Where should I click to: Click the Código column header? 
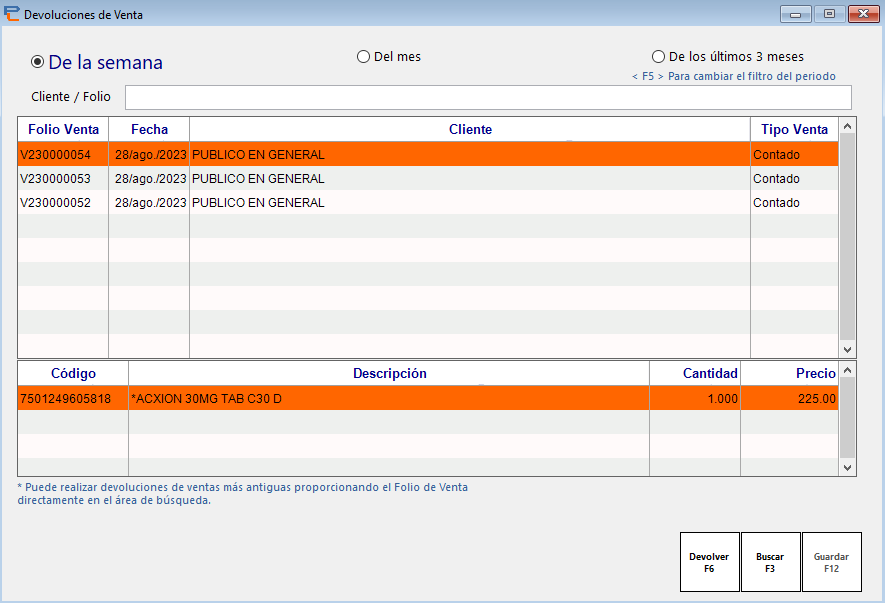[73, 373]
